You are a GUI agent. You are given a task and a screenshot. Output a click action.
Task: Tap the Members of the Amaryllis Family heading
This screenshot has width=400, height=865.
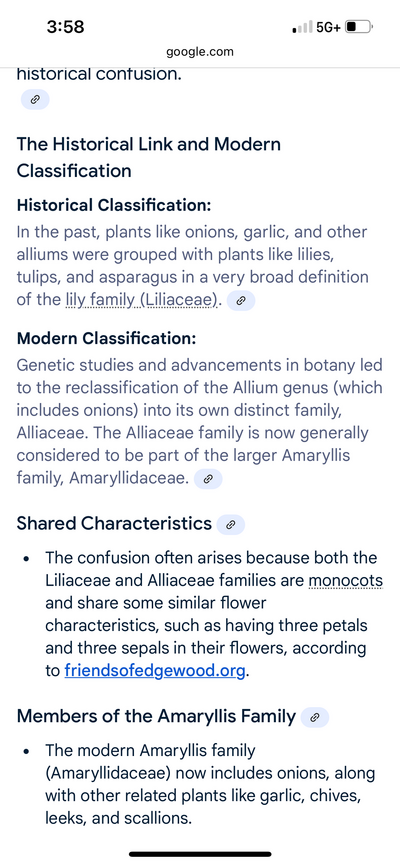[156, 716]
